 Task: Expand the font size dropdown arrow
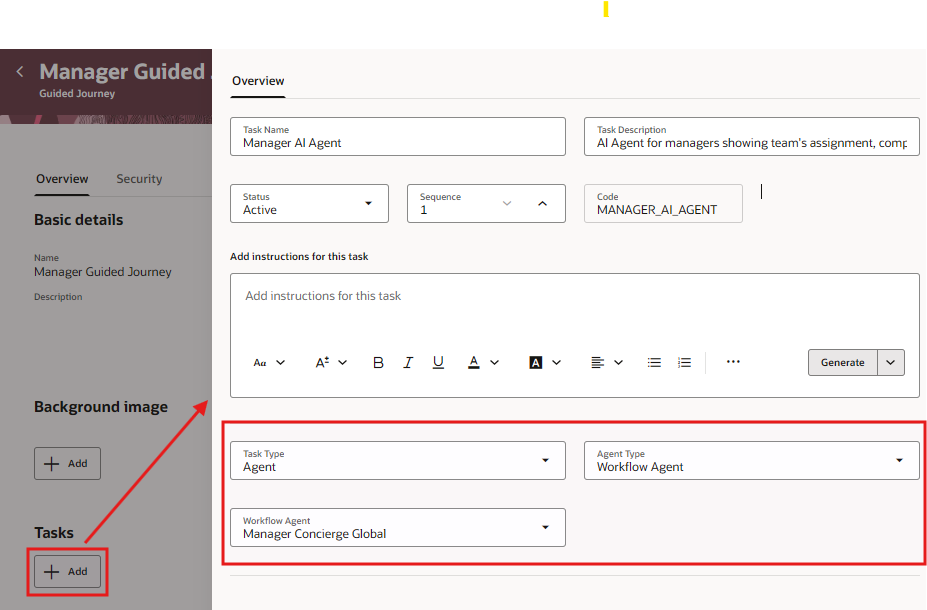coord(343,362)
